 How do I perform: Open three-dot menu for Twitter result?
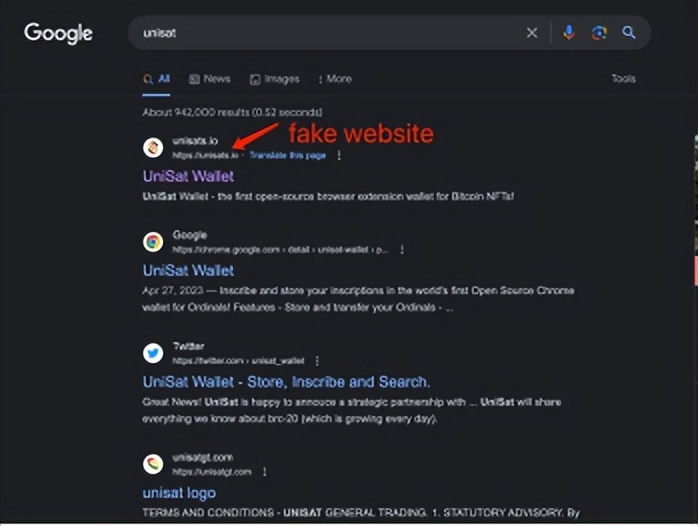pyautogui.click(x=317, y=360)
